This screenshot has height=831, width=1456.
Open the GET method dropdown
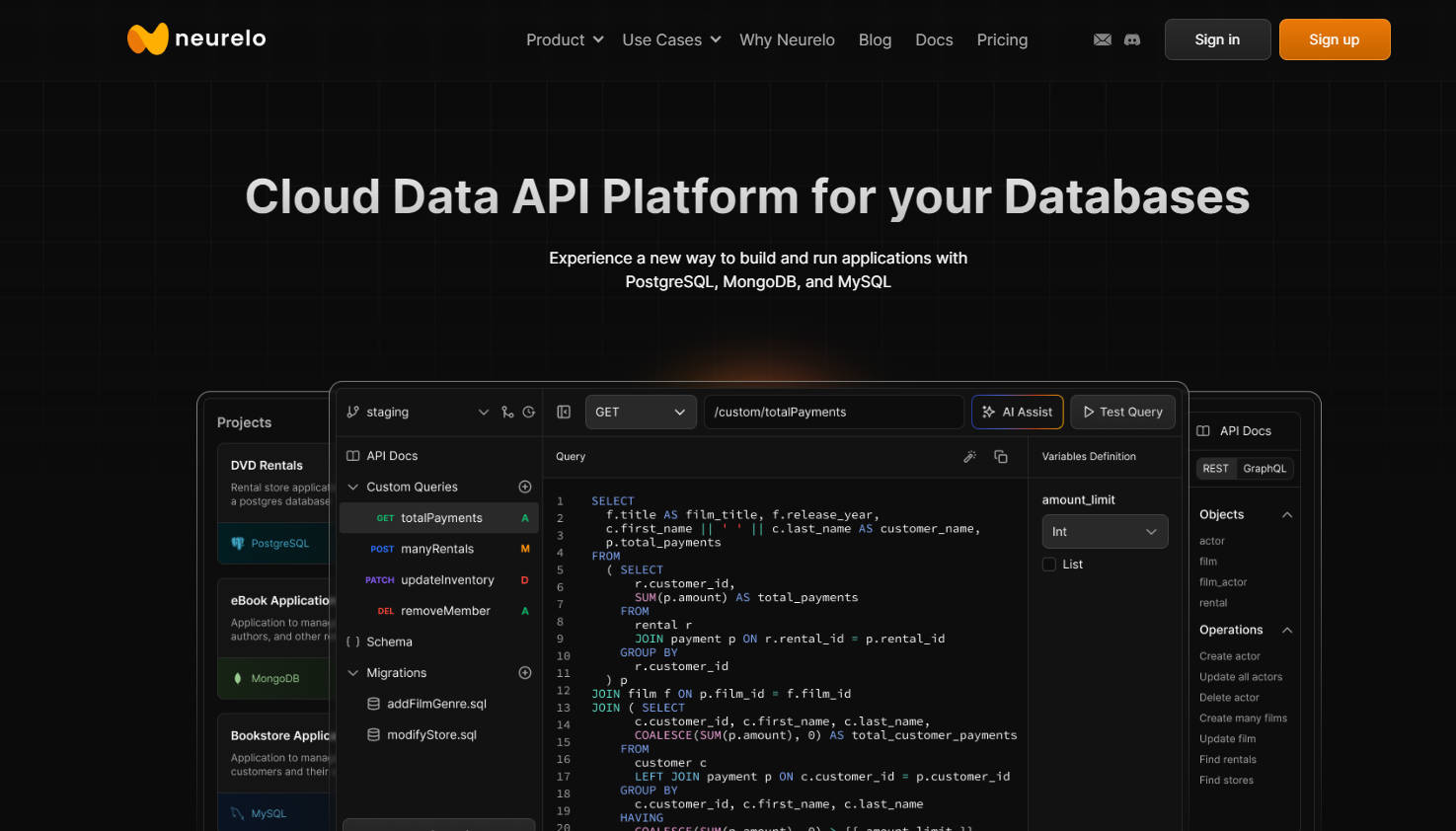pyautogui.click(x=641, y=413)
